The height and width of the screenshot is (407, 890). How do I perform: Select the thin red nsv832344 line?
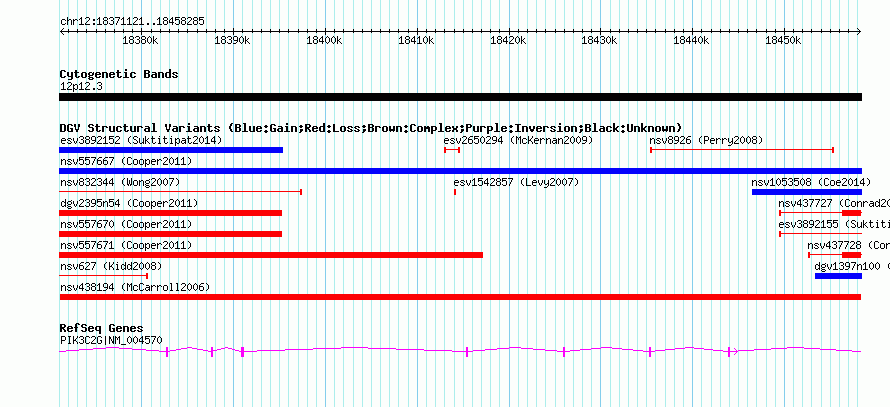pos(180,192)
